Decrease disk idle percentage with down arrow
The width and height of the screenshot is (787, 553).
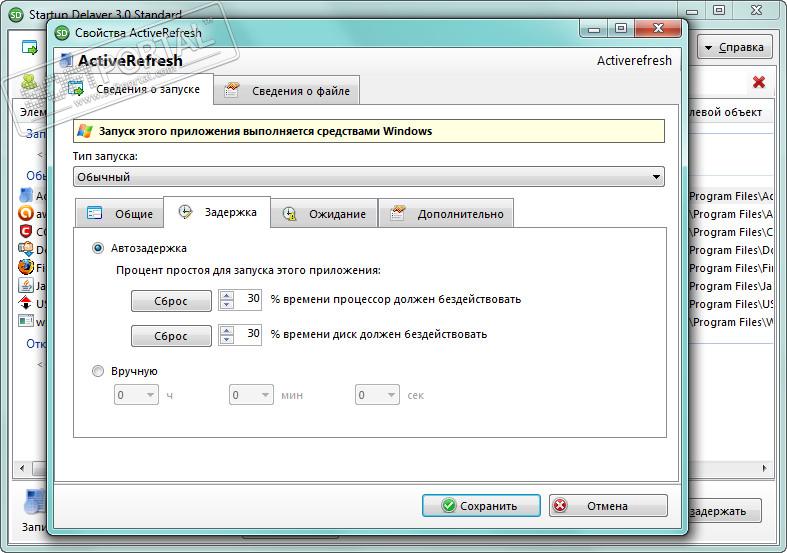click(x=227, y=340)
